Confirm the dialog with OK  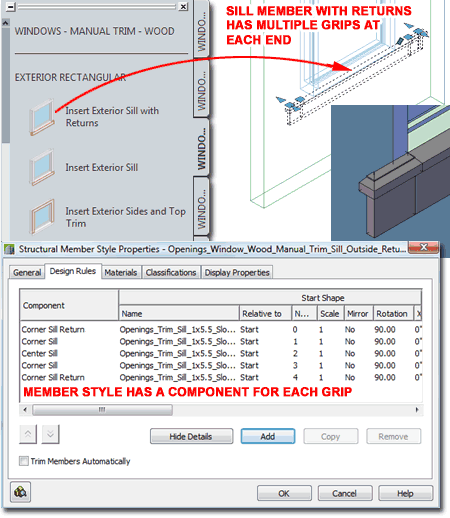(284, 493)
